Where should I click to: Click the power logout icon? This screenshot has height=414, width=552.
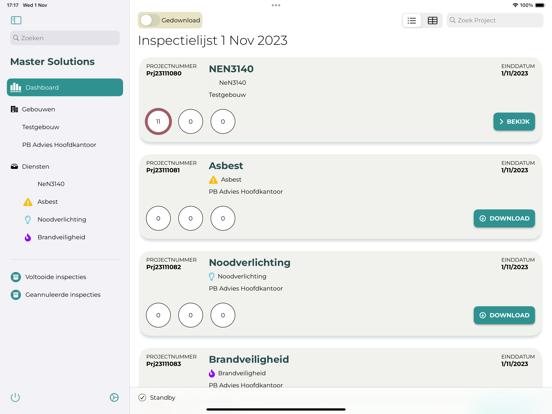click(x=15, y=398)
